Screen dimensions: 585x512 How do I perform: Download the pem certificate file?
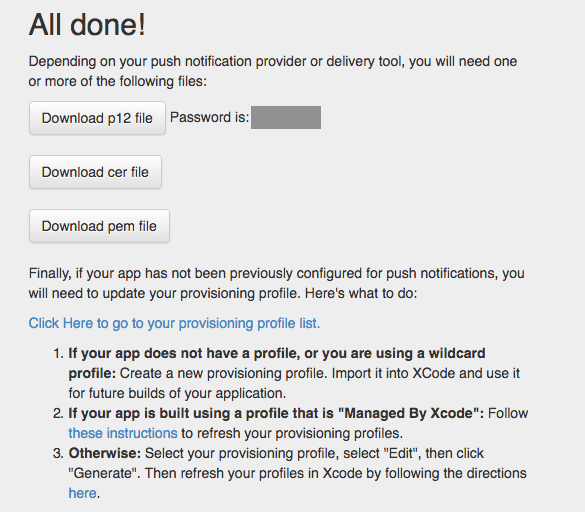click(99, 226)
